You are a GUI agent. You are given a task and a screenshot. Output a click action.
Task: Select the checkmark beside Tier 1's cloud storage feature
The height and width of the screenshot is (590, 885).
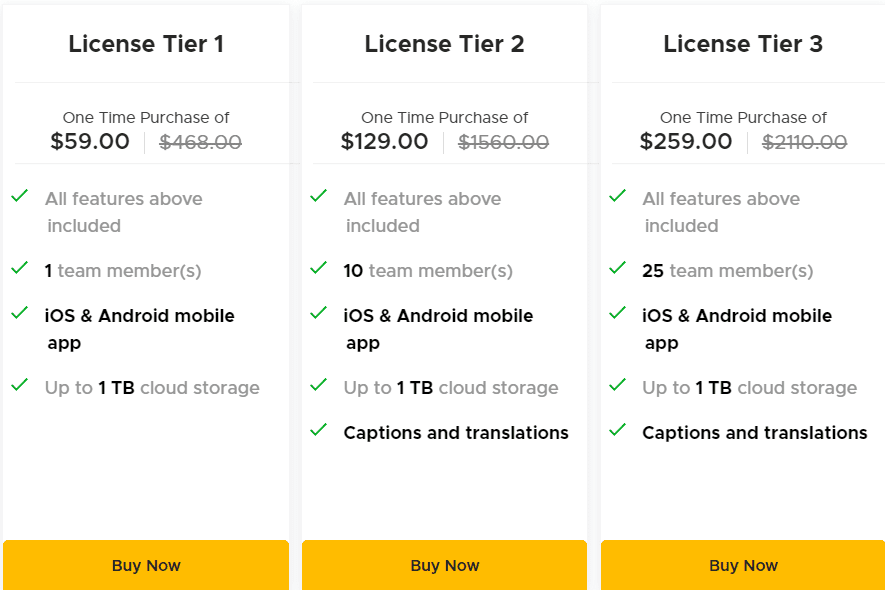tap(19, 386)
